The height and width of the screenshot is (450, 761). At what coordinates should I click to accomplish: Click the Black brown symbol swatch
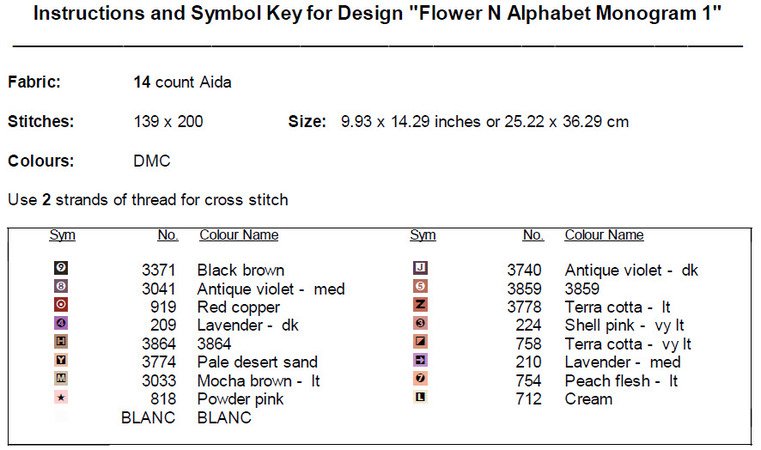point(61,269)
